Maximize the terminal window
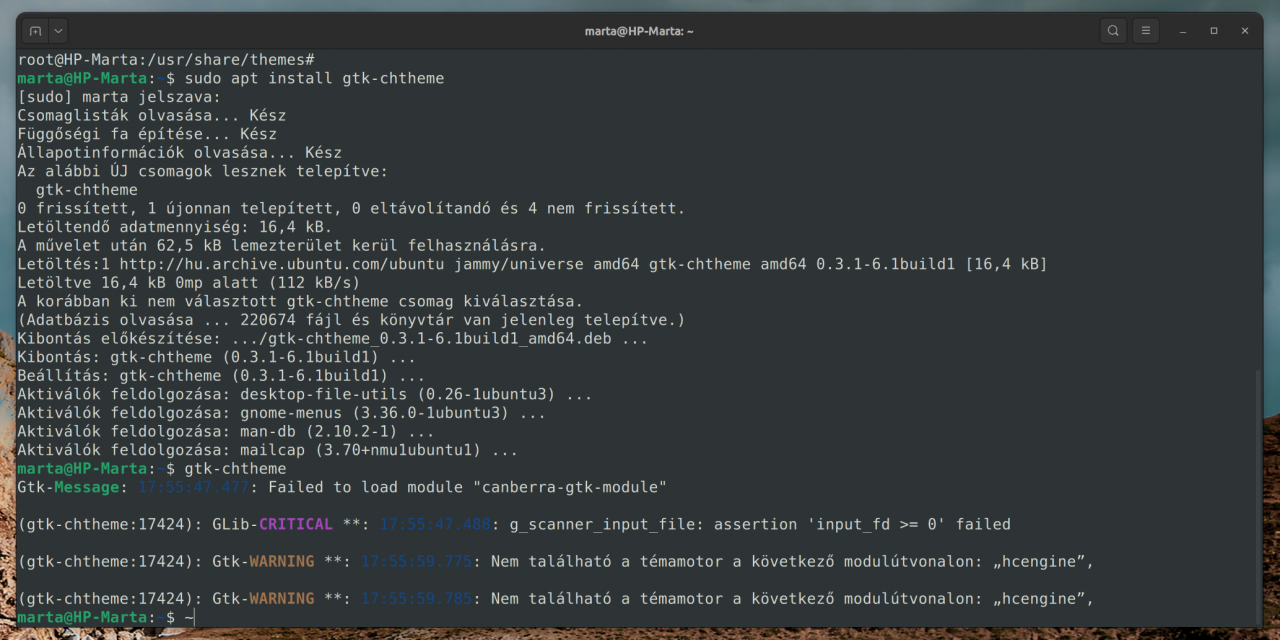The width and height of the screenshot is (1280, 640). [1214, 31]
